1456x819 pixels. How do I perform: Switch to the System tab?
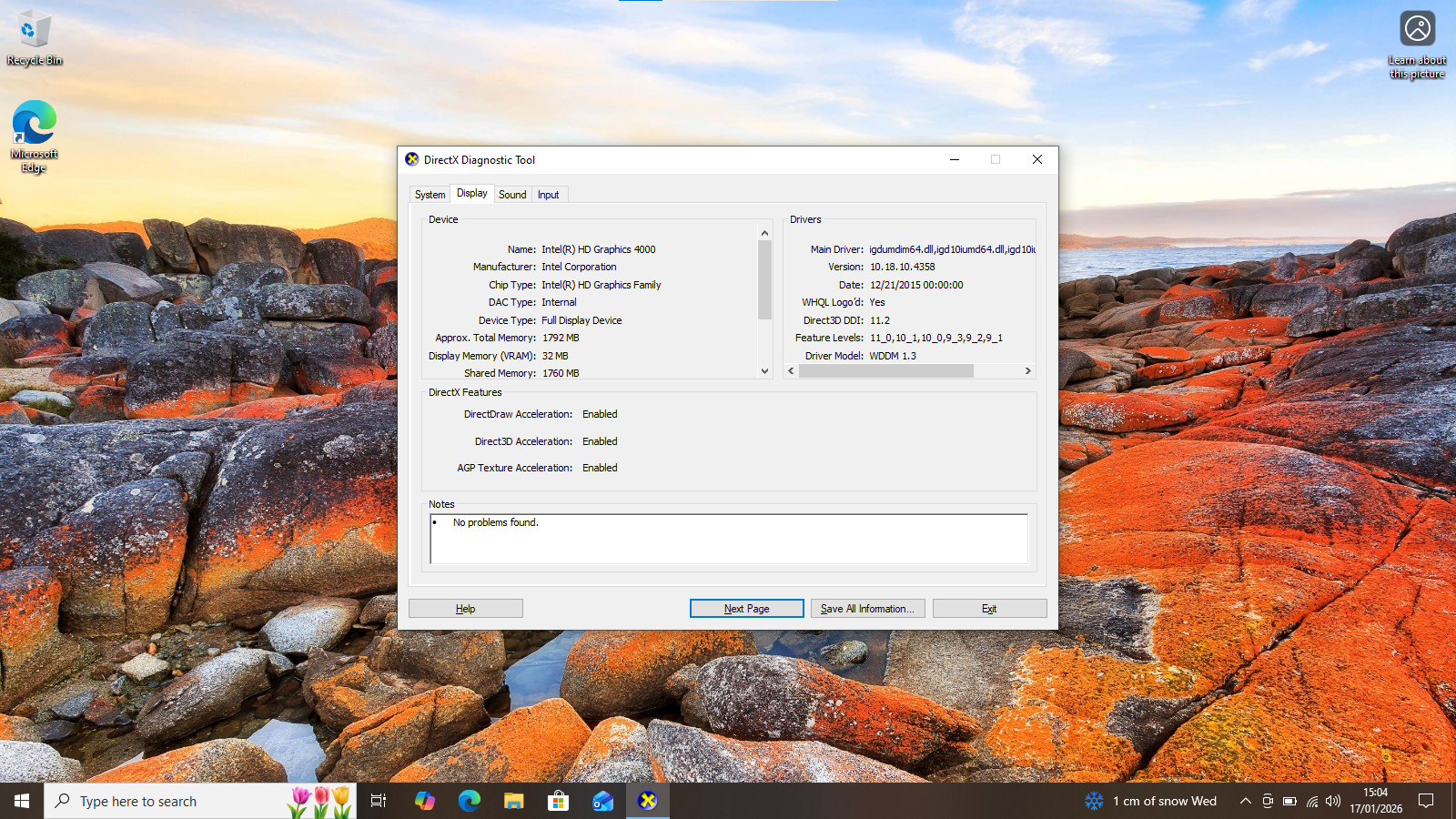click(430, 195)
